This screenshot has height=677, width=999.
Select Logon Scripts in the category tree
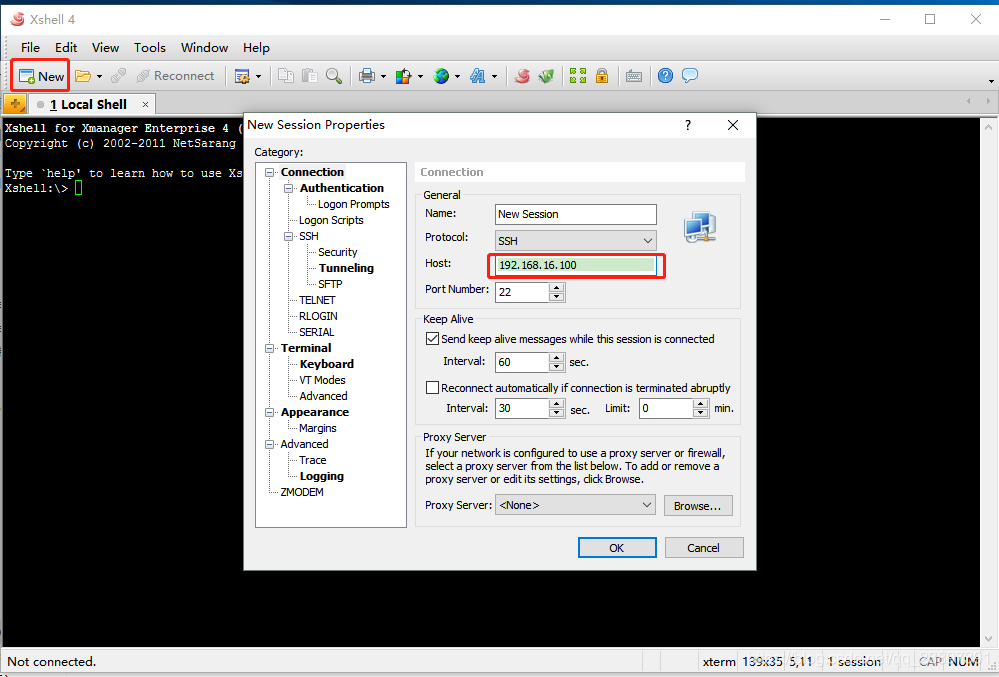pyautogui.click(x=331, y=220)
